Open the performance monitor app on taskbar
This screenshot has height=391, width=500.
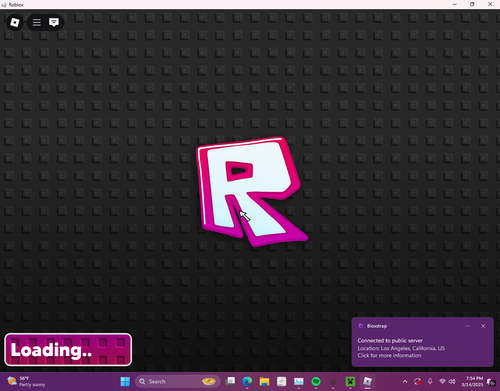coord(299,381)
